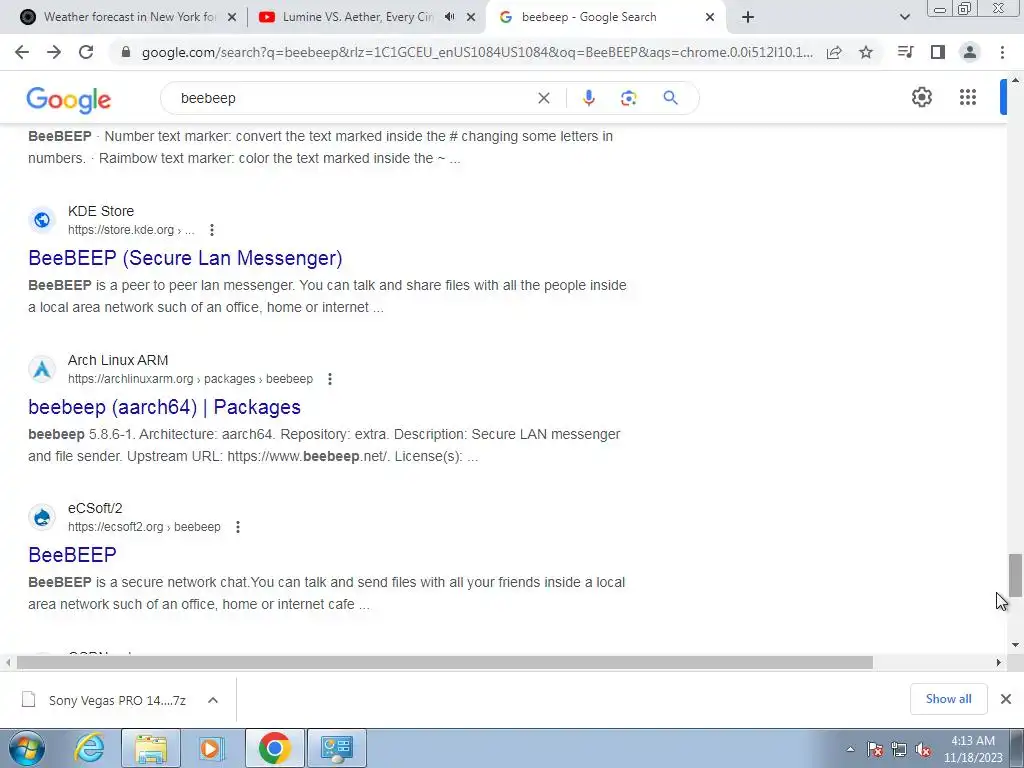Open Google apps grid
The image size is (1024, 768).
968,97
